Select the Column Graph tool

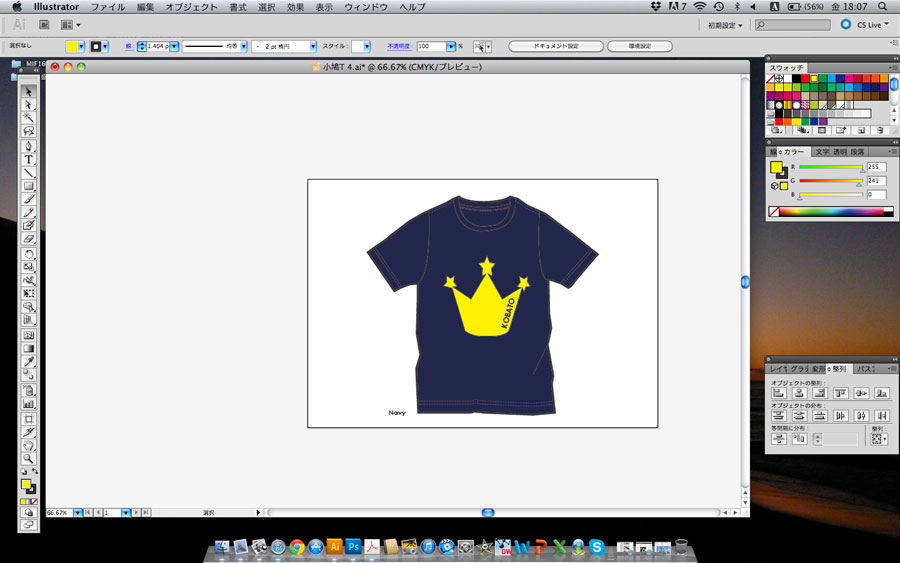[28, 403]
